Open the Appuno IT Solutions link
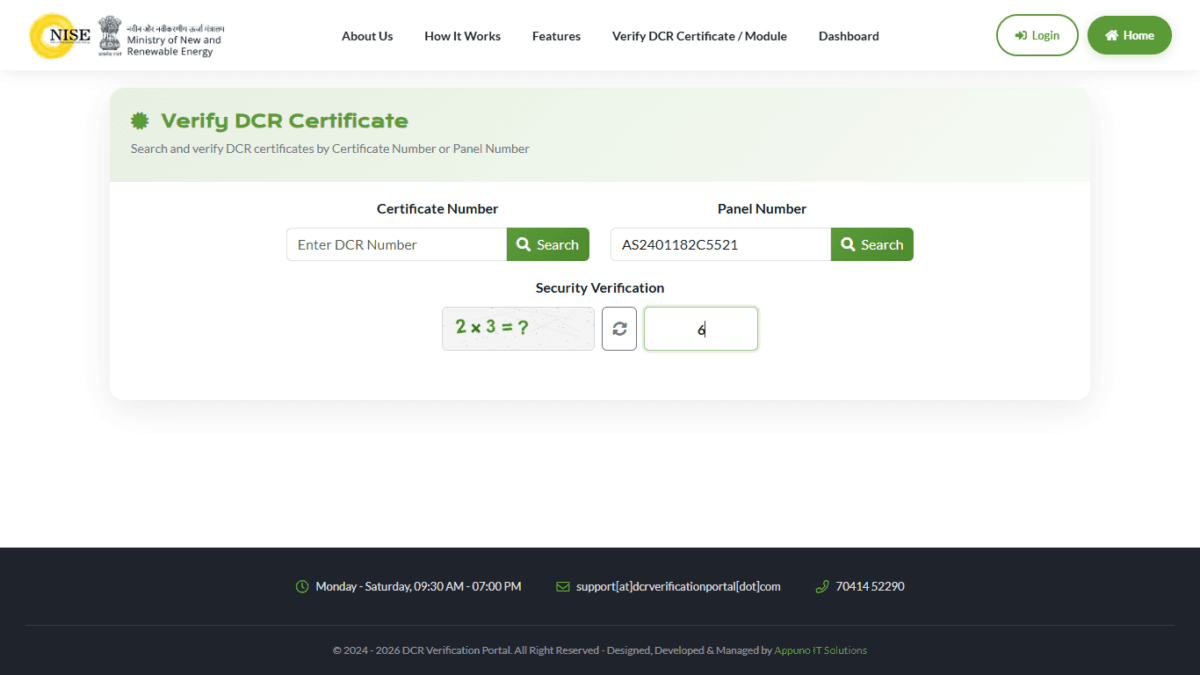The height and width of the screenshot is (675, 1200). [821, 650]
